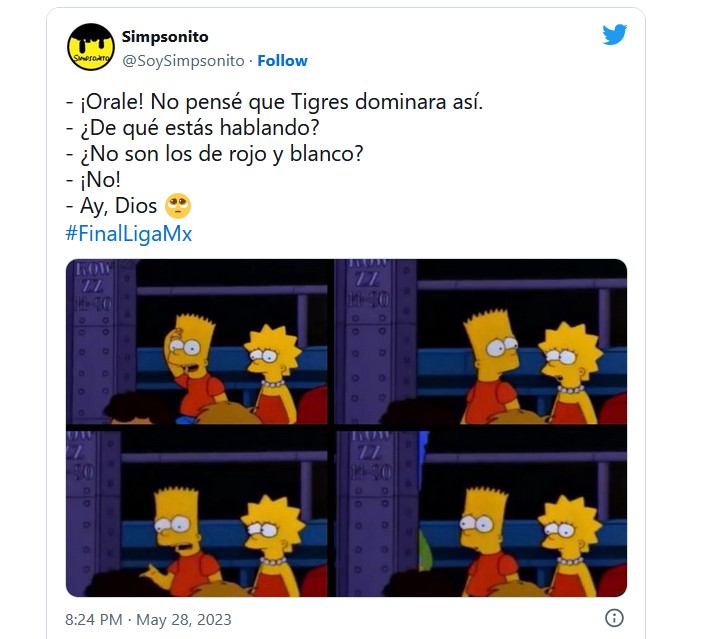Open the tweet info circle icon
The width and height of the screenshot is (712, 639).
[x=614, y=618]
